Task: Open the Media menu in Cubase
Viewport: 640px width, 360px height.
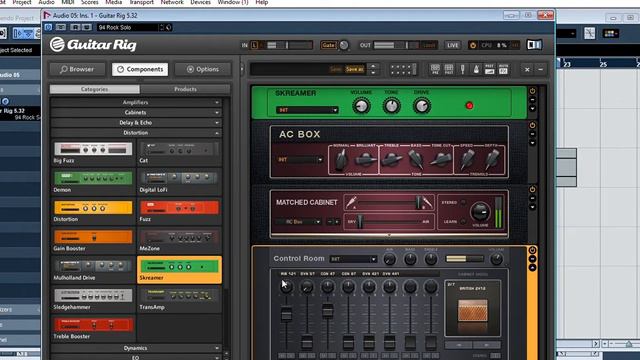Action: click(113, 2)
